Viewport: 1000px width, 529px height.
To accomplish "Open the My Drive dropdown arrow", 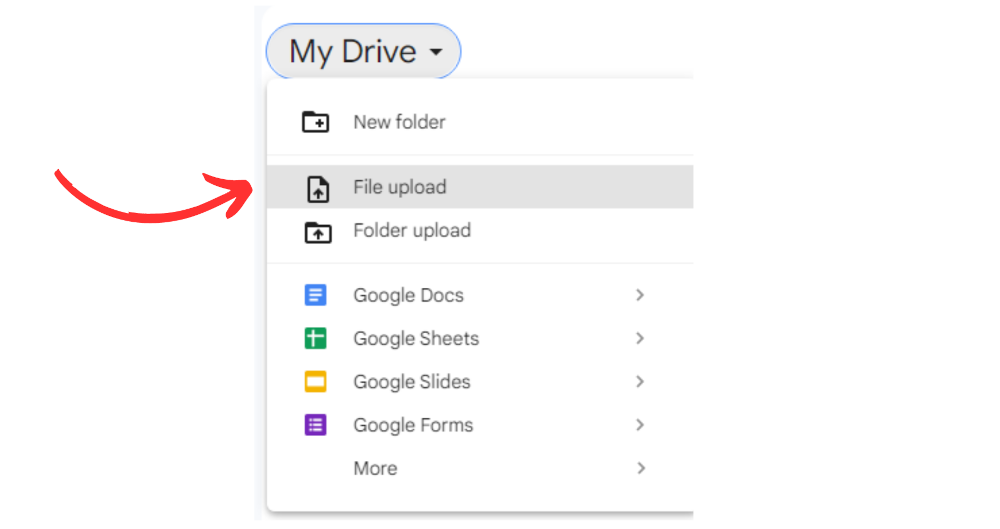I will pyautogui.click(x=436, y=52).
